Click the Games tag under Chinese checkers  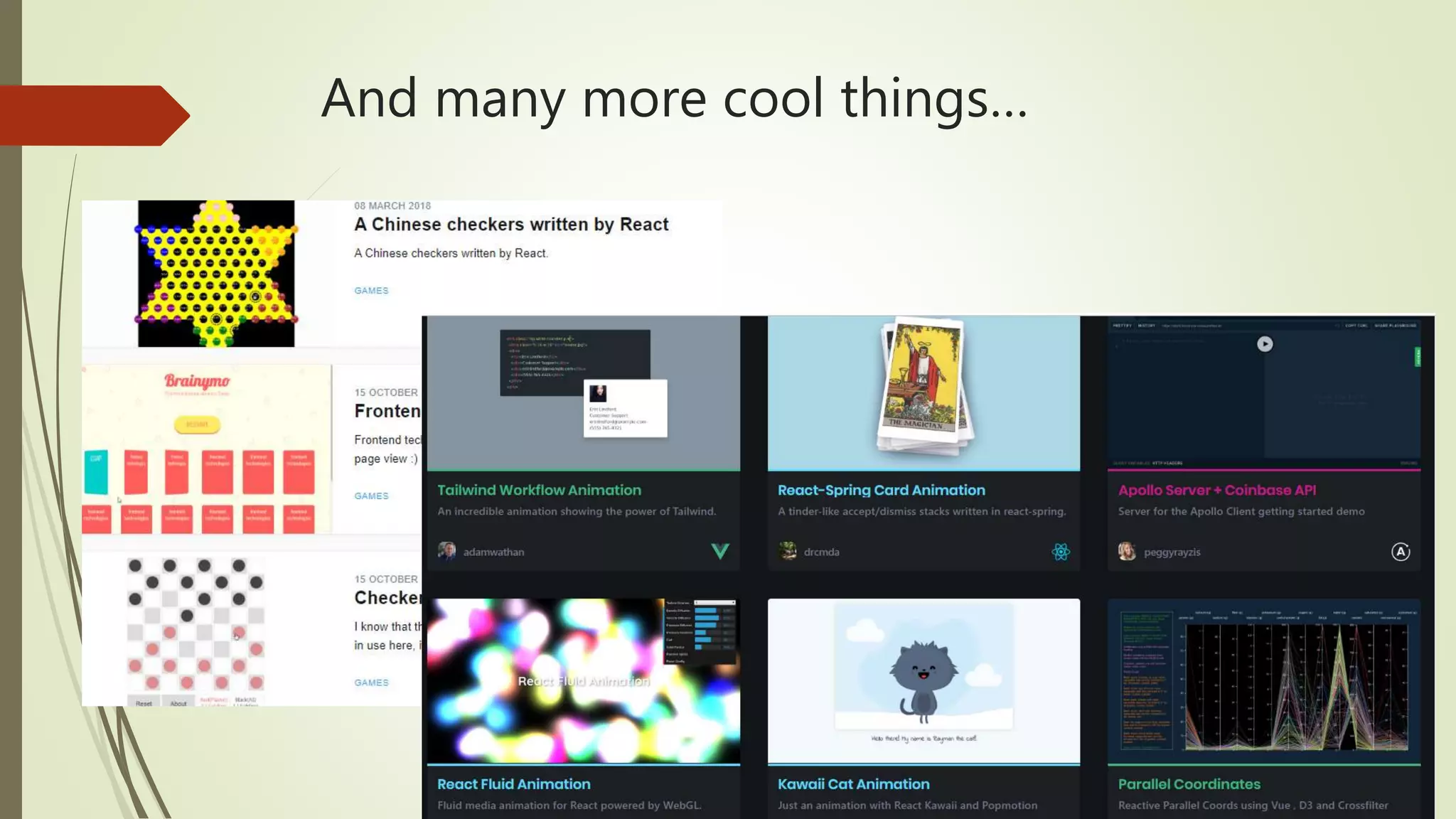click(371, 291)
